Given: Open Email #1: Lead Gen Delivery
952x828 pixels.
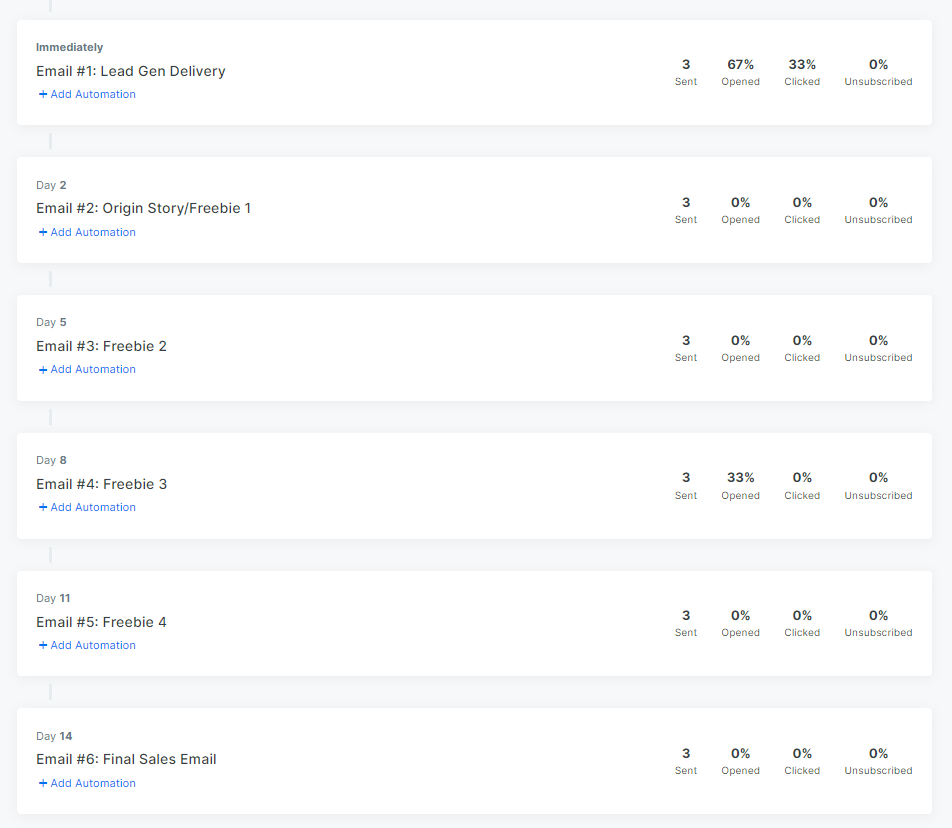Looking at the screenshot, I should (131, 71).
